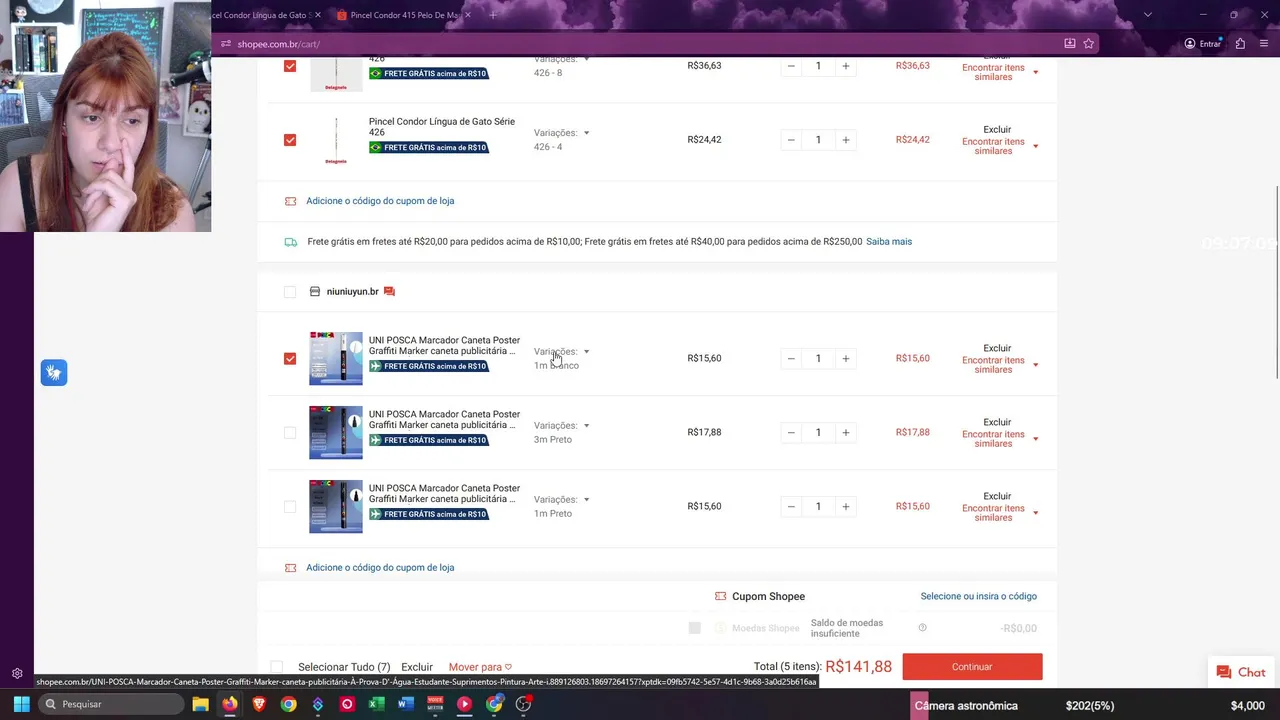
Task: Open Excel from the taskbar
Action: point(376,704)
